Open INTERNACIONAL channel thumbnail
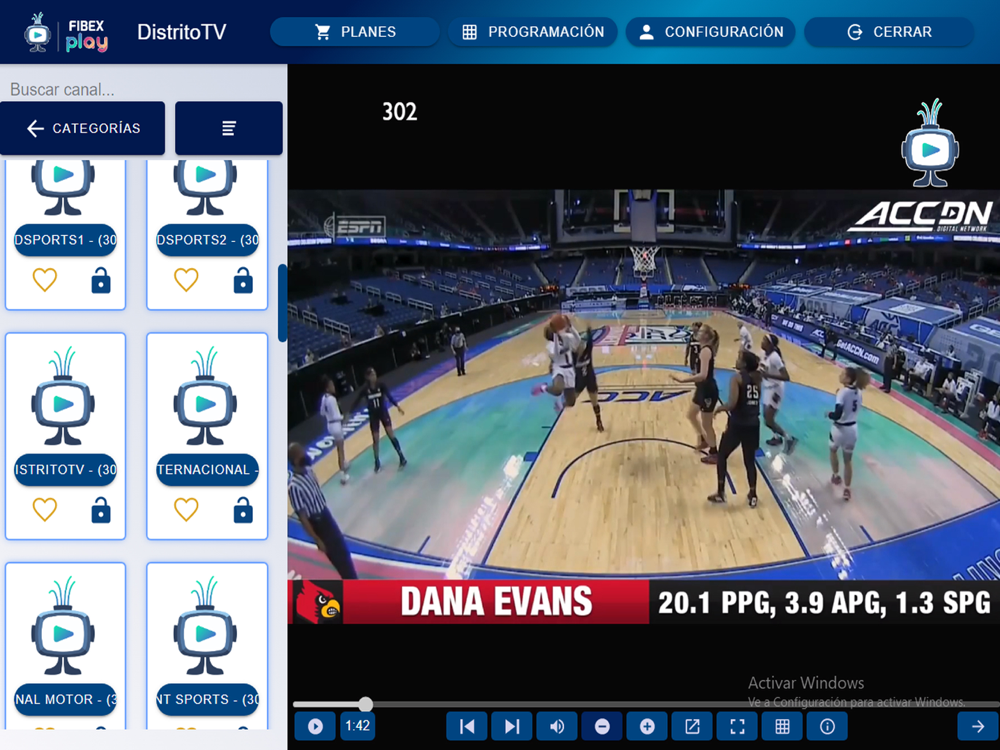Screen dimensions: 1000x750 tap(205, 395)
